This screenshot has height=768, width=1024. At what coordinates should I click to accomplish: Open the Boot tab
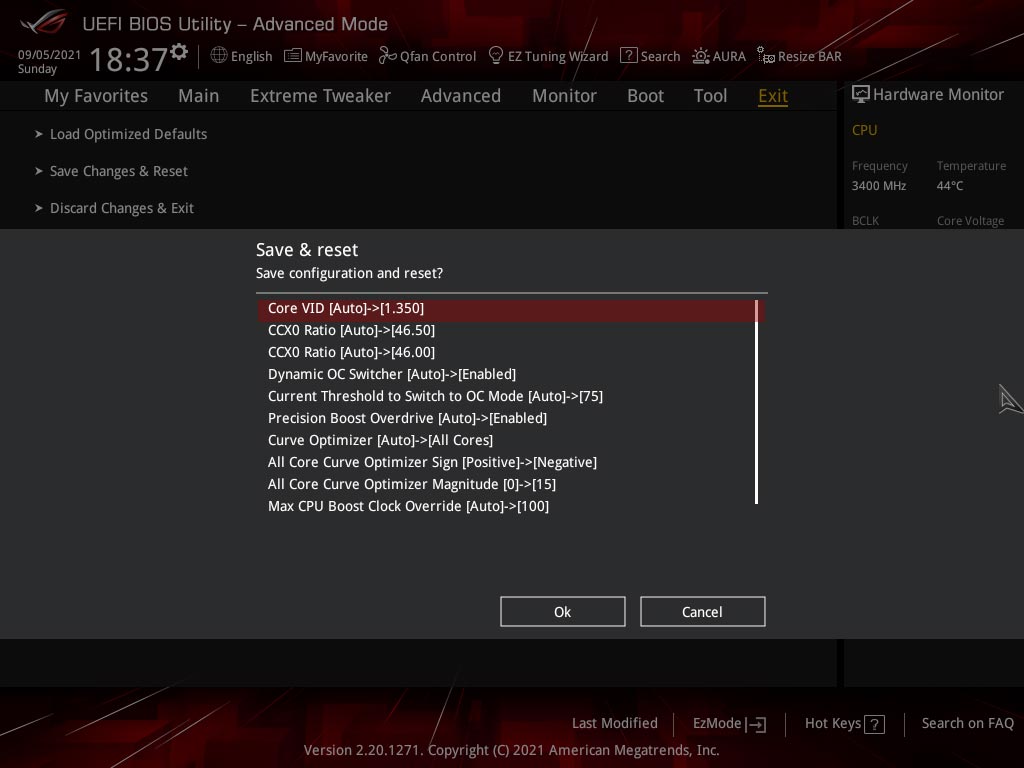pyautogui.click(x=645, y=96)
